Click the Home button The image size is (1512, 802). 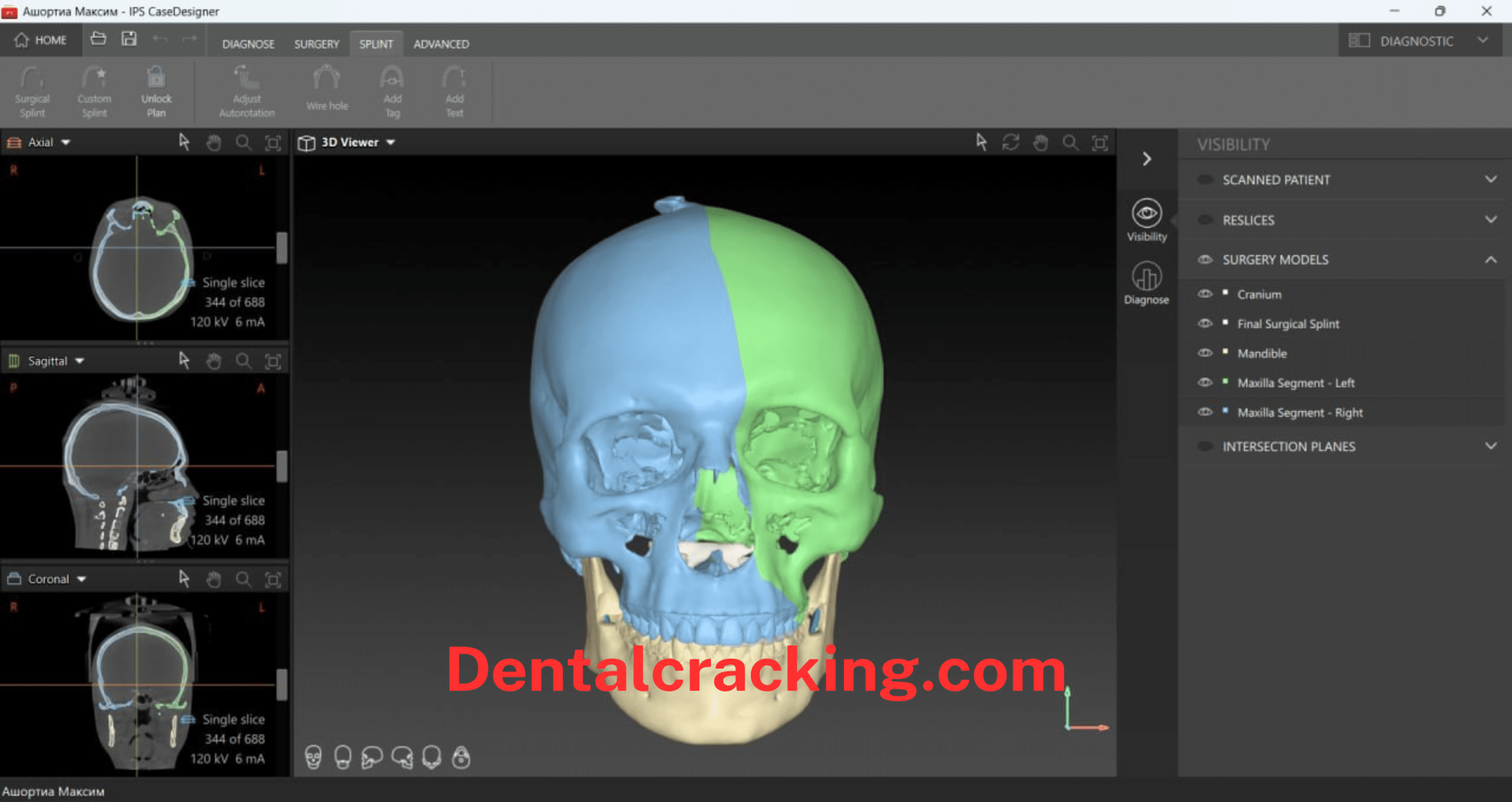tap(41, 40)
